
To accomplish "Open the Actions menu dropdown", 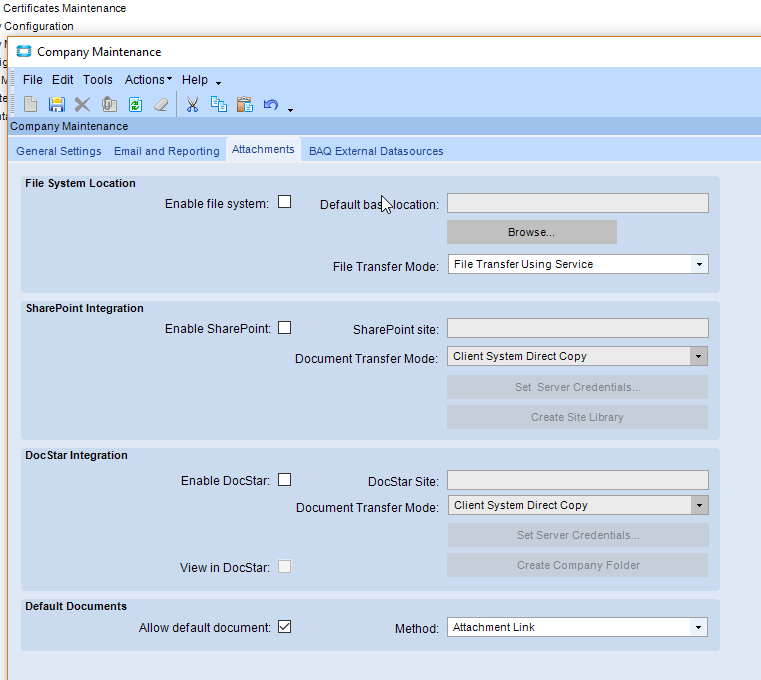I will (x=148, y=80).
